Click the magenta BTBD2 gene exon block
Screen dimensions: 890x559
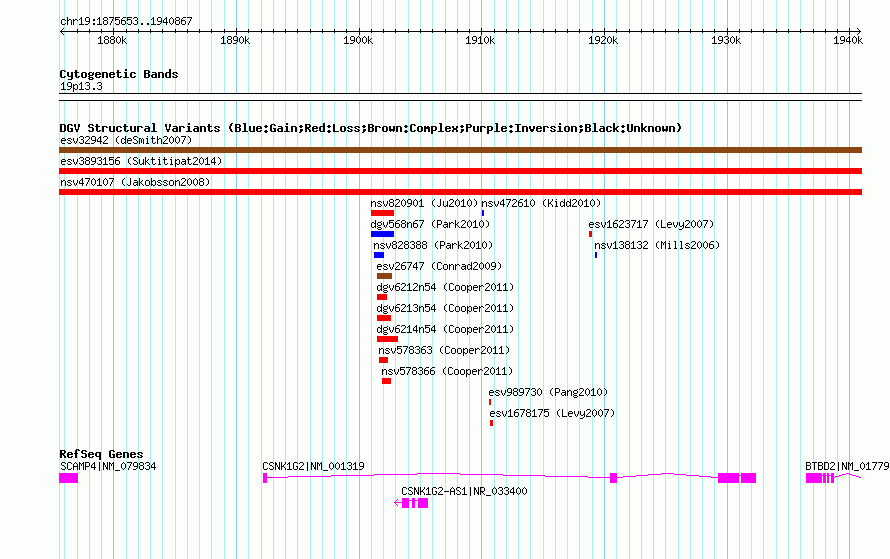coord(814,478)
